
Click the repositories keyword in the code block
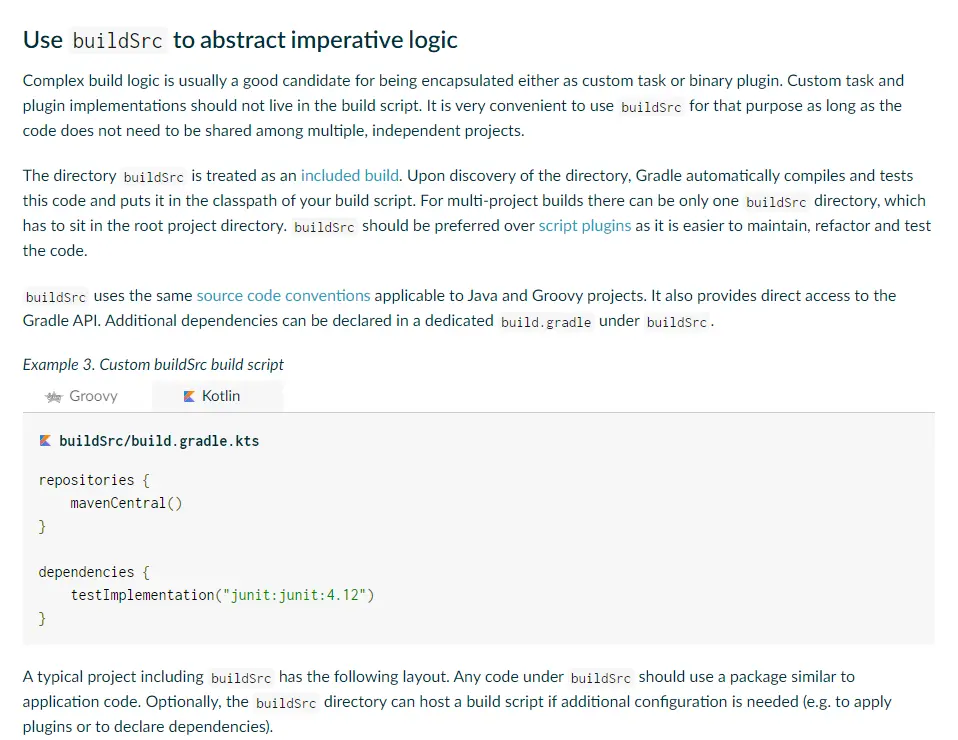pyautogui.click(x=86, y=480)
